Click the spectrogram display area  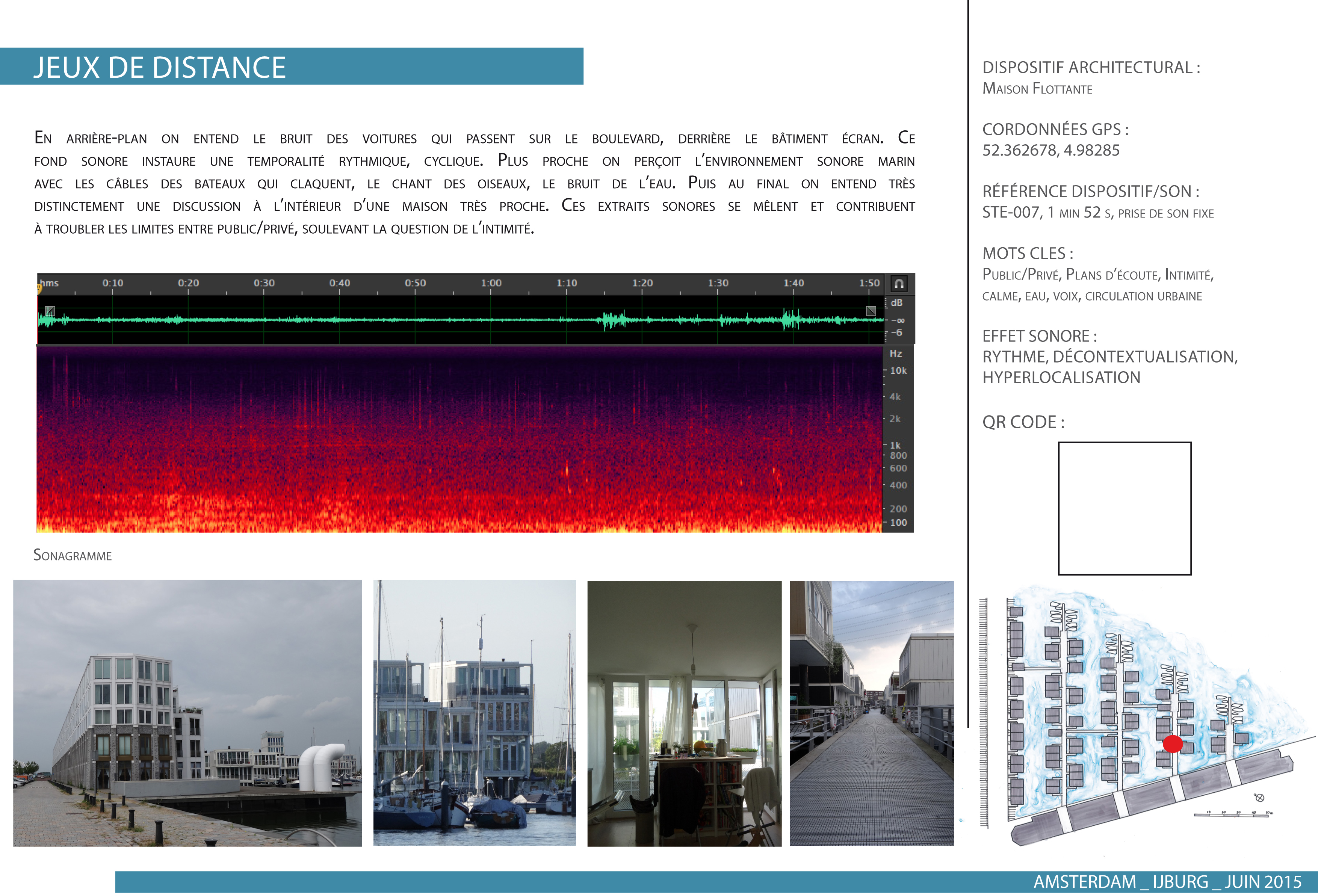[459, 439]
